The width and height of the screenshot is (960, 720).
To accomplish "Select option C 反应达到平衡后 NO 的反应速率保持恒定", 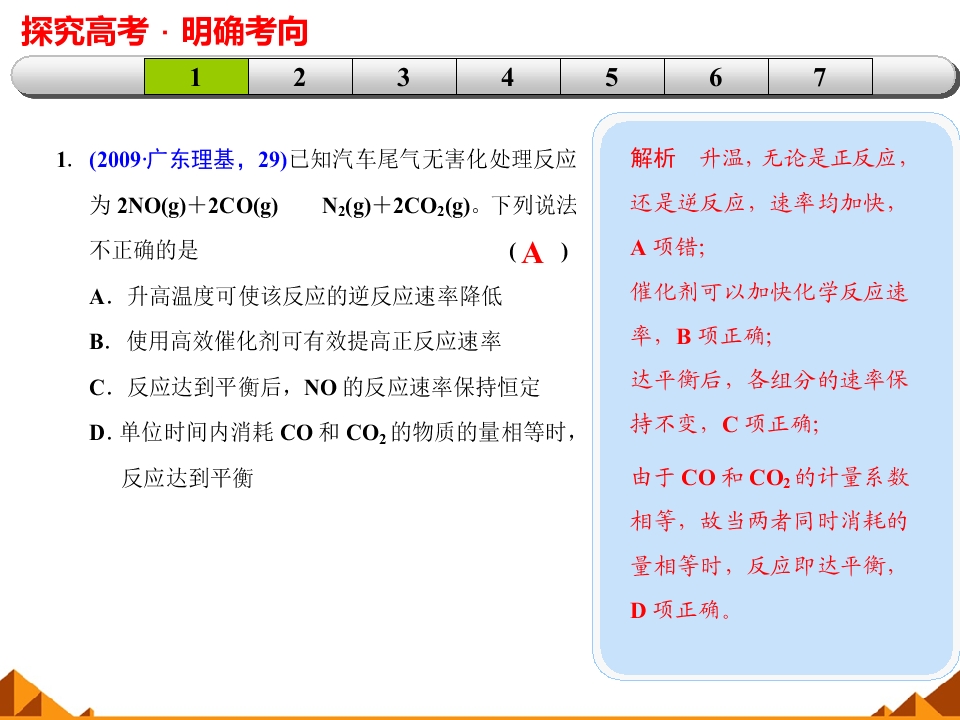I will [315, 387].
